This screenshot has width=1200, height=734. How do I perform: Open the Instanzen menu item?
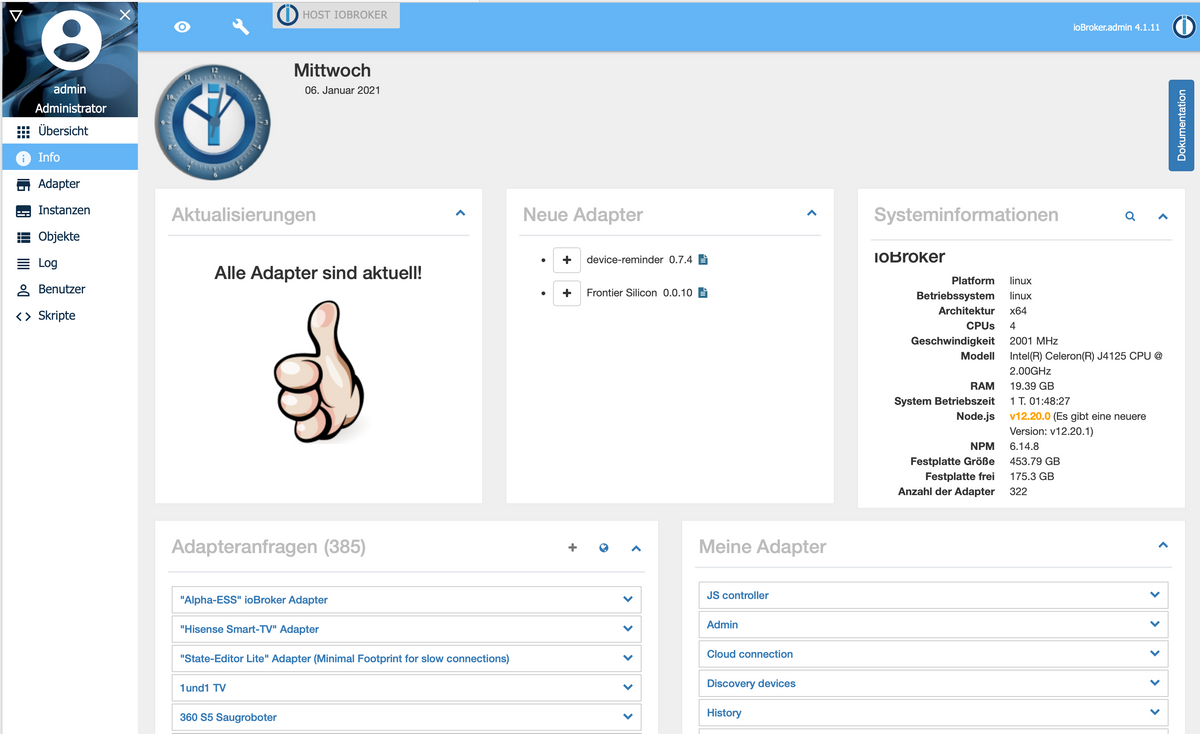pyautogui.click(x=70, y=210)
